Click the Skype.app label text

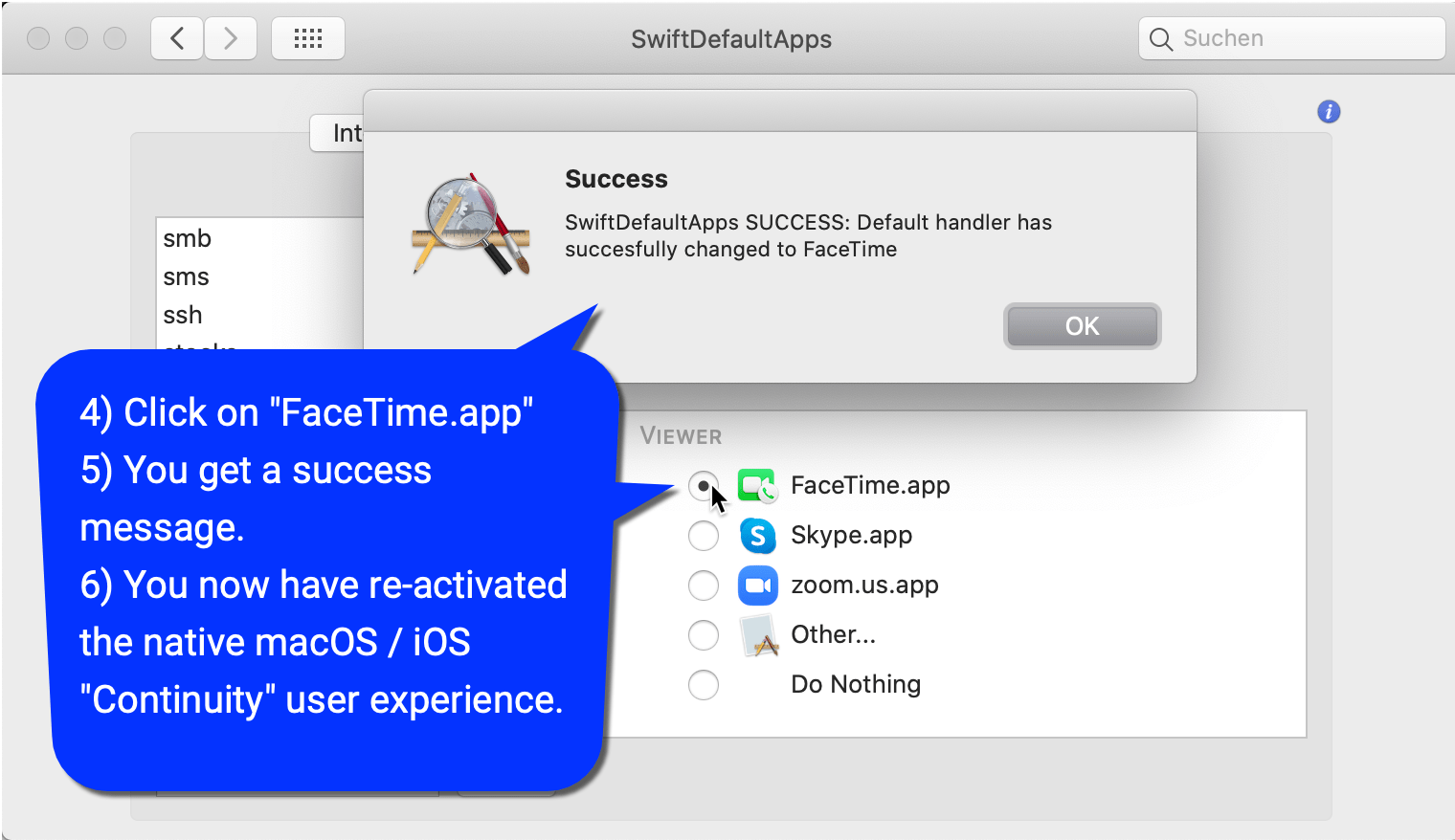[x=851, y=536]
